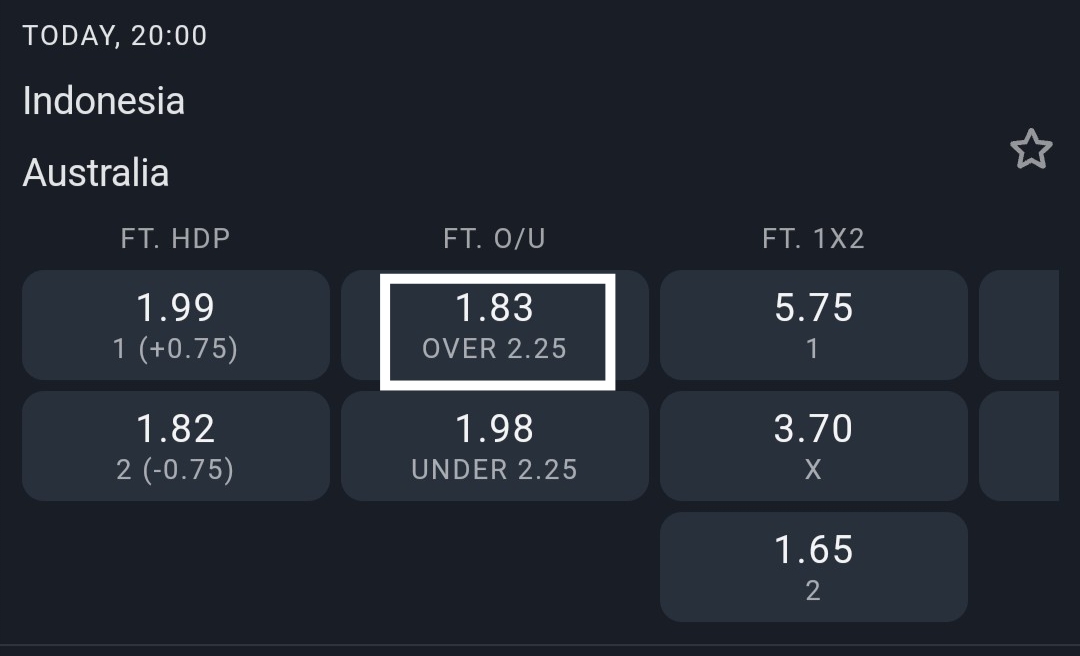Click the OVER 2.25 label text
This screenshot has height=656, width=1080.
(495, 349)
